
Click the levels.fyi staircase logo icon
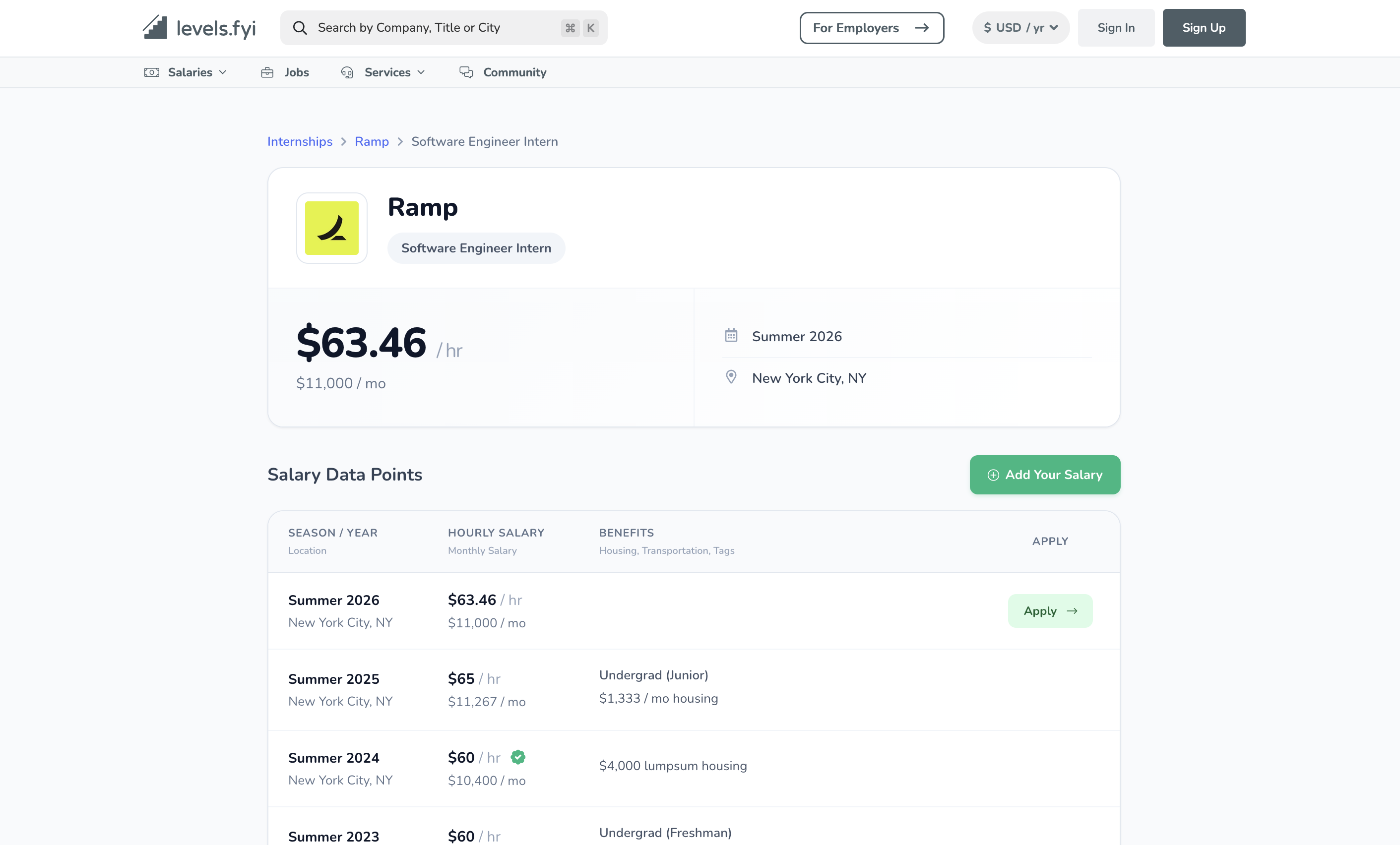point(155,27)
